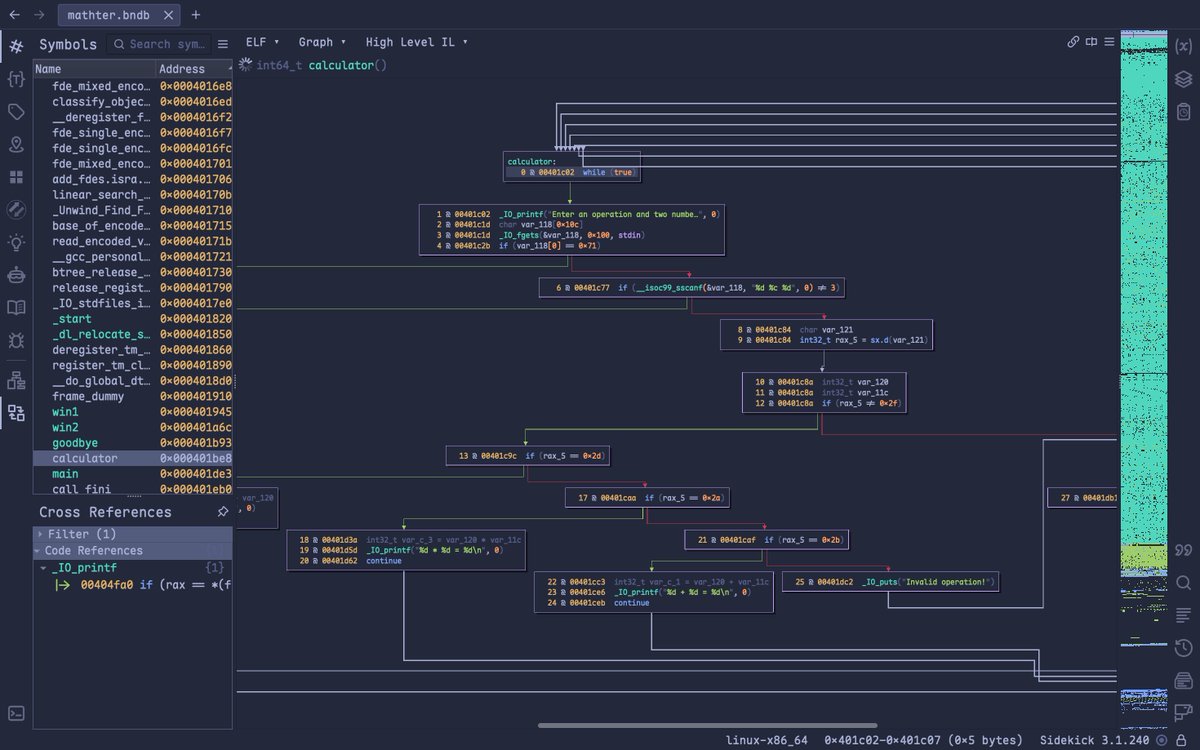Select the Cross References sidebar icon
1200x750 pixels.
tap(16, 412)
